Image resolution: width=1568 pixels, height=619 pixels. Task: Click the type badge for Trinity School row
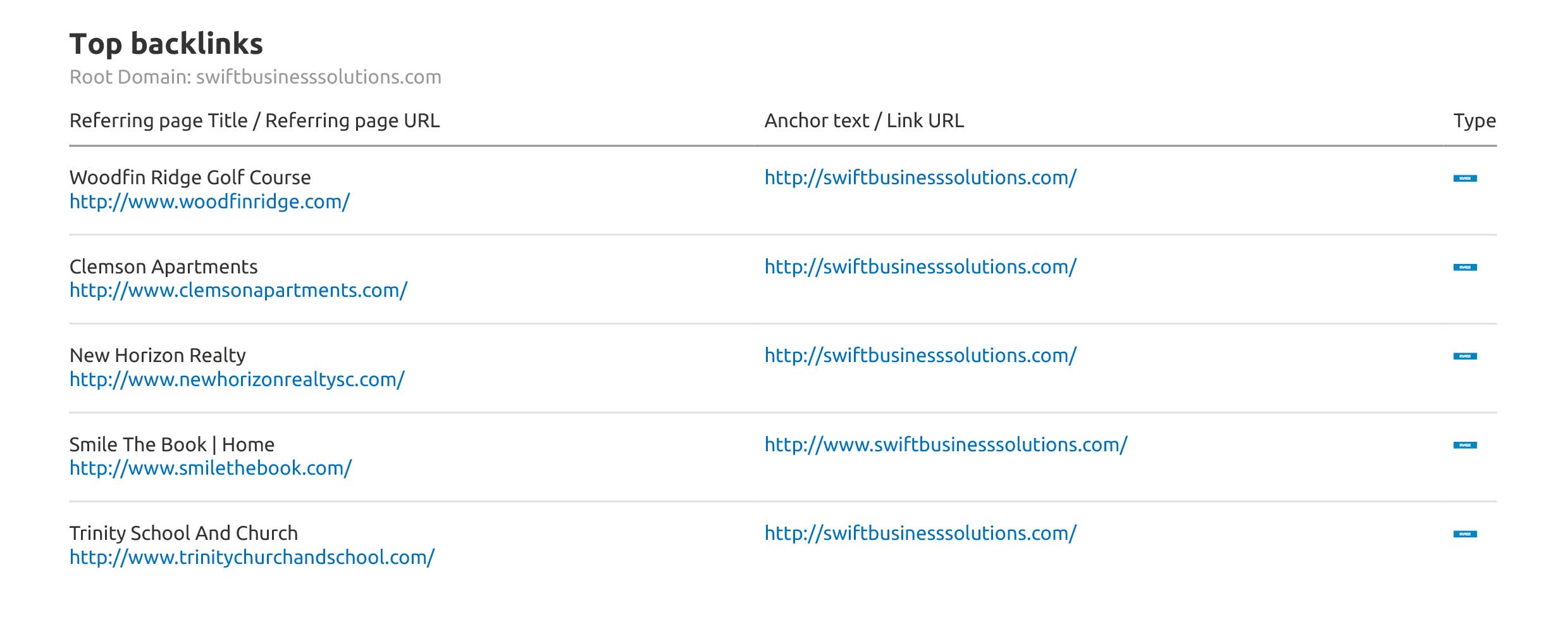coord(1464,534)
